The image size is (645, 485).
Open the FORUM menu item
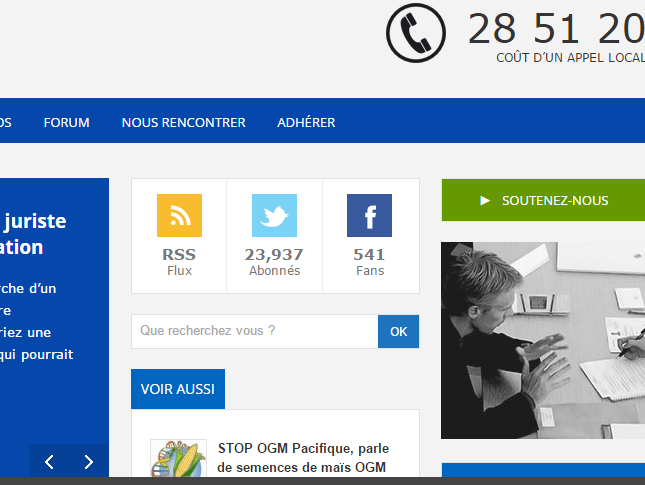(x=67, y=123)
